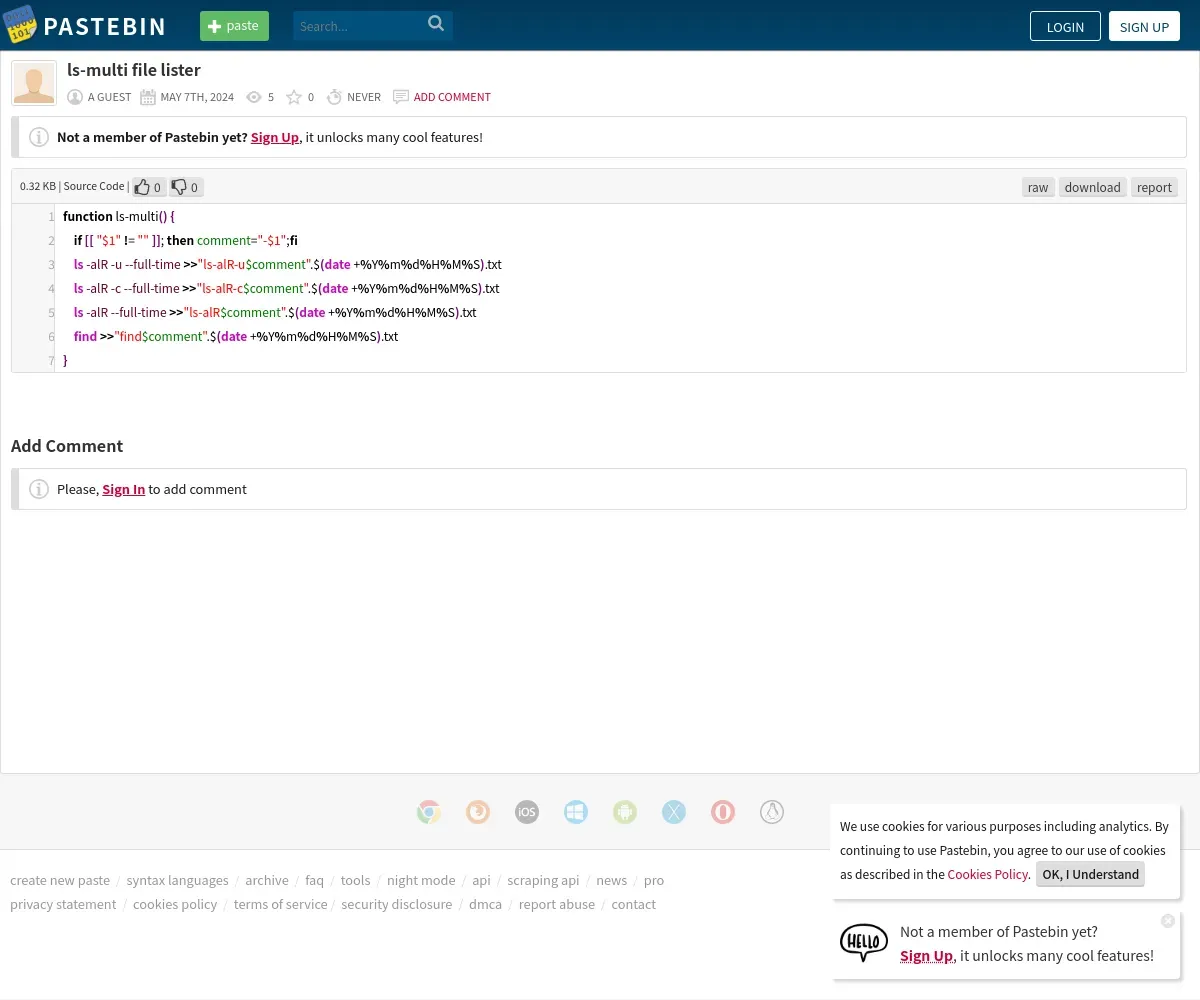
Task: Click the expiration clock icon
Action: click(334, 97)
